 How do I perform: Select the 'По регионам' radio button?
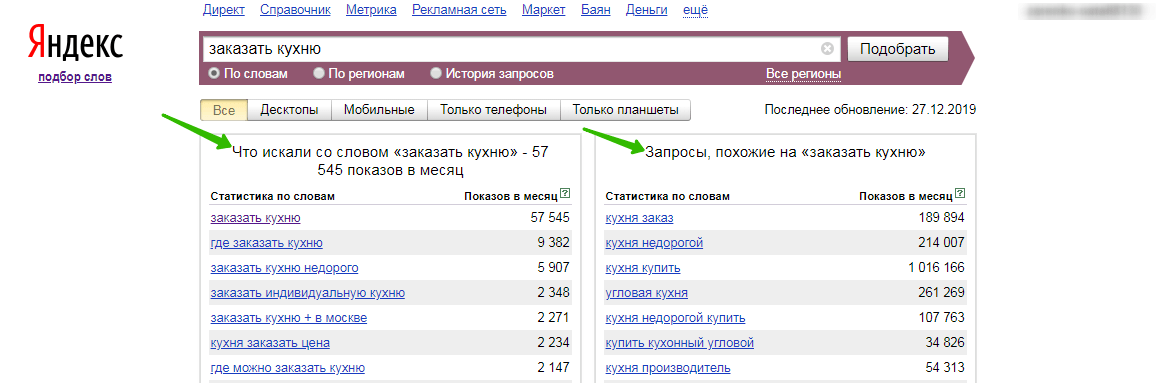click(x=319, y=74)
